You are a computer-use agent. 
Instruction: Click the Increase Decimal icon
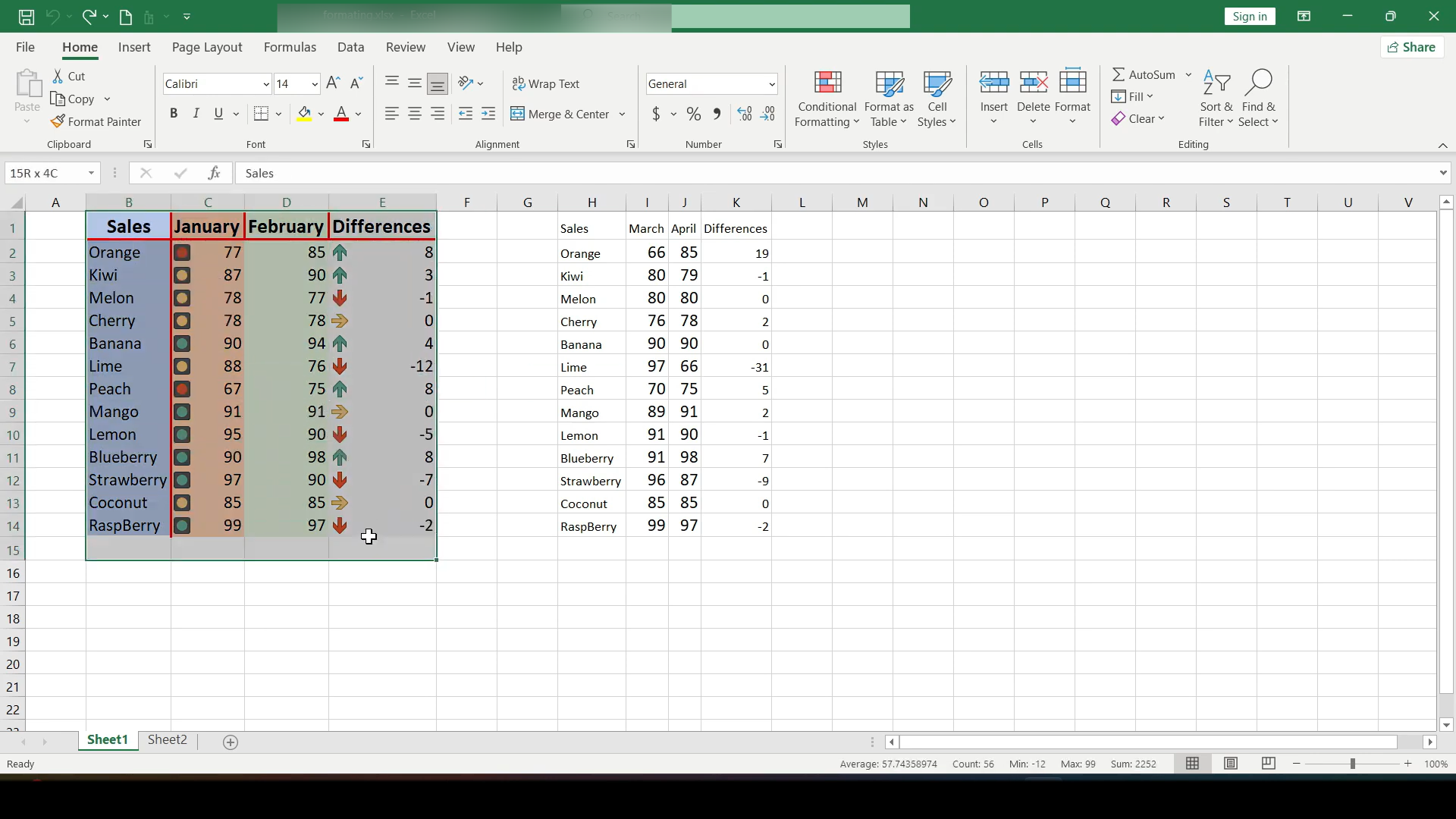click(745, 114)
